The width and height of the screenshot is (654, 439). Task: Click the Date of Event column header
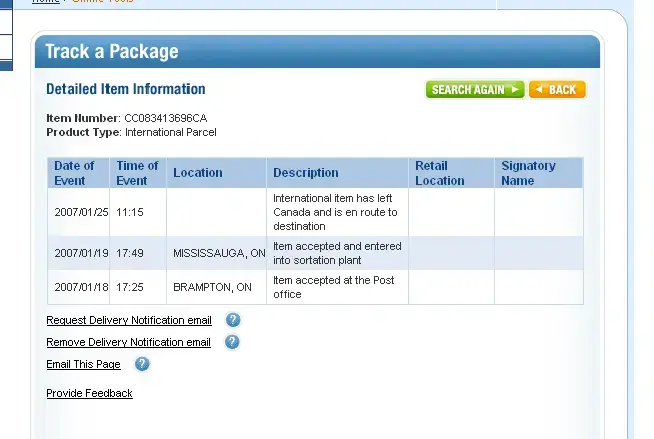78,173
